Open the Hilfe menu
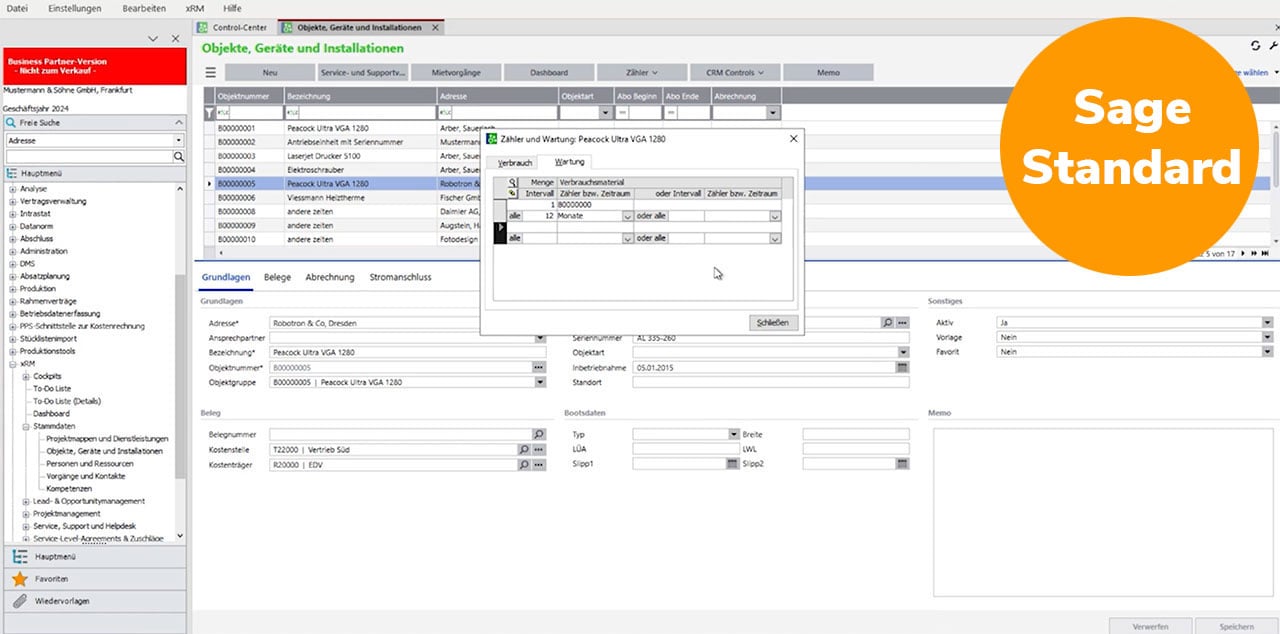This screenshot has width=1280, height=634. tap(232, 8)
